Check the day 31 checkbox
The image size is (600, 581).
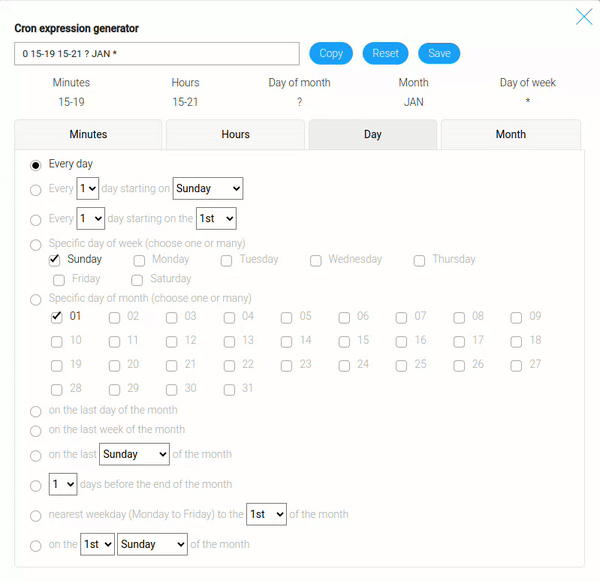[230, 389]
